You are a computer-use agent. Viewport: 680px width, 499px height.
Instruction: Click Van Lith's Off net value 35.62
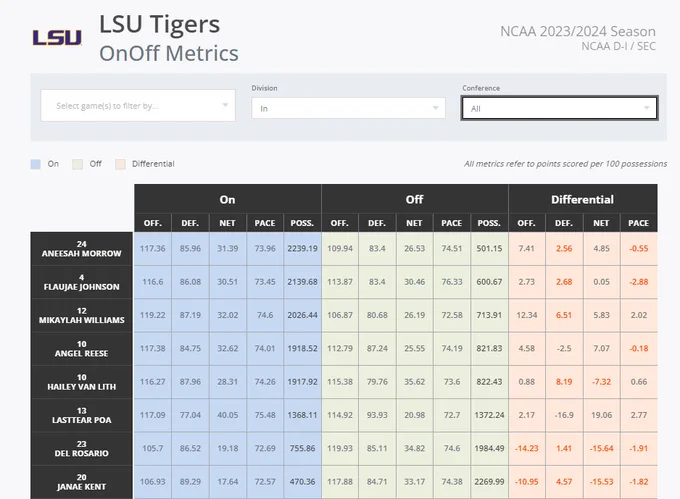[414, 382]
